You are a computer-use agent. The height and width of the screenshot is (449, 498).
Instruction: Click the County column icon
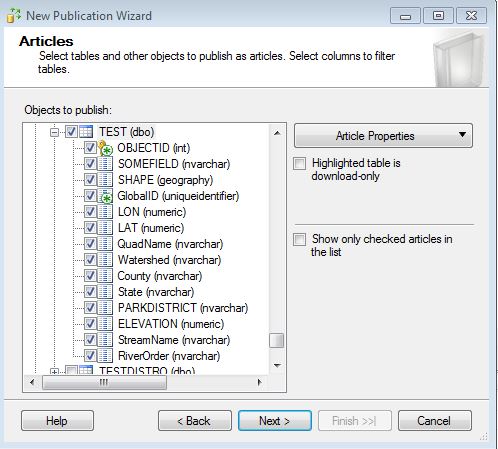[105, 276]
